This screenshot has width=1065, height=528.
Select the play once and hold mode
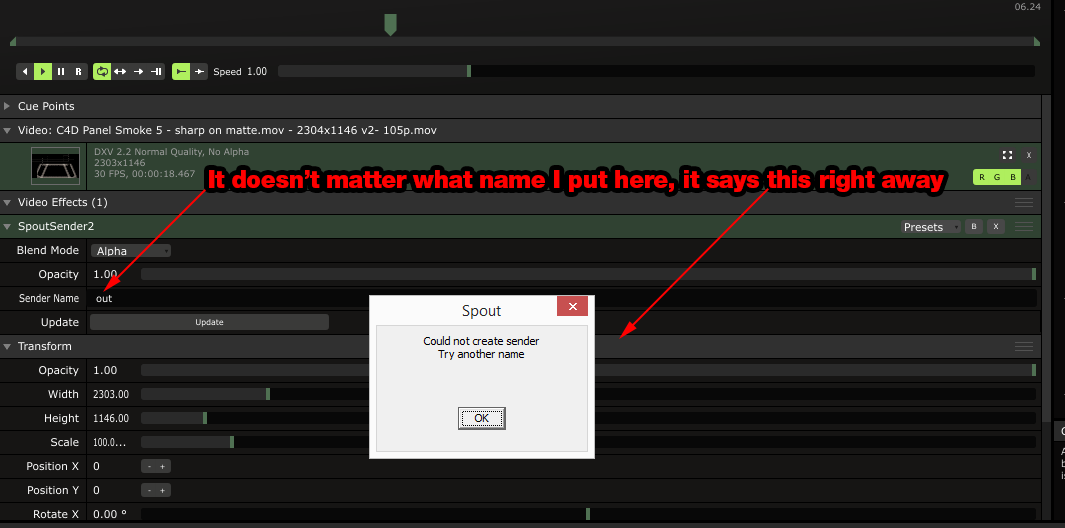(156, 72)
